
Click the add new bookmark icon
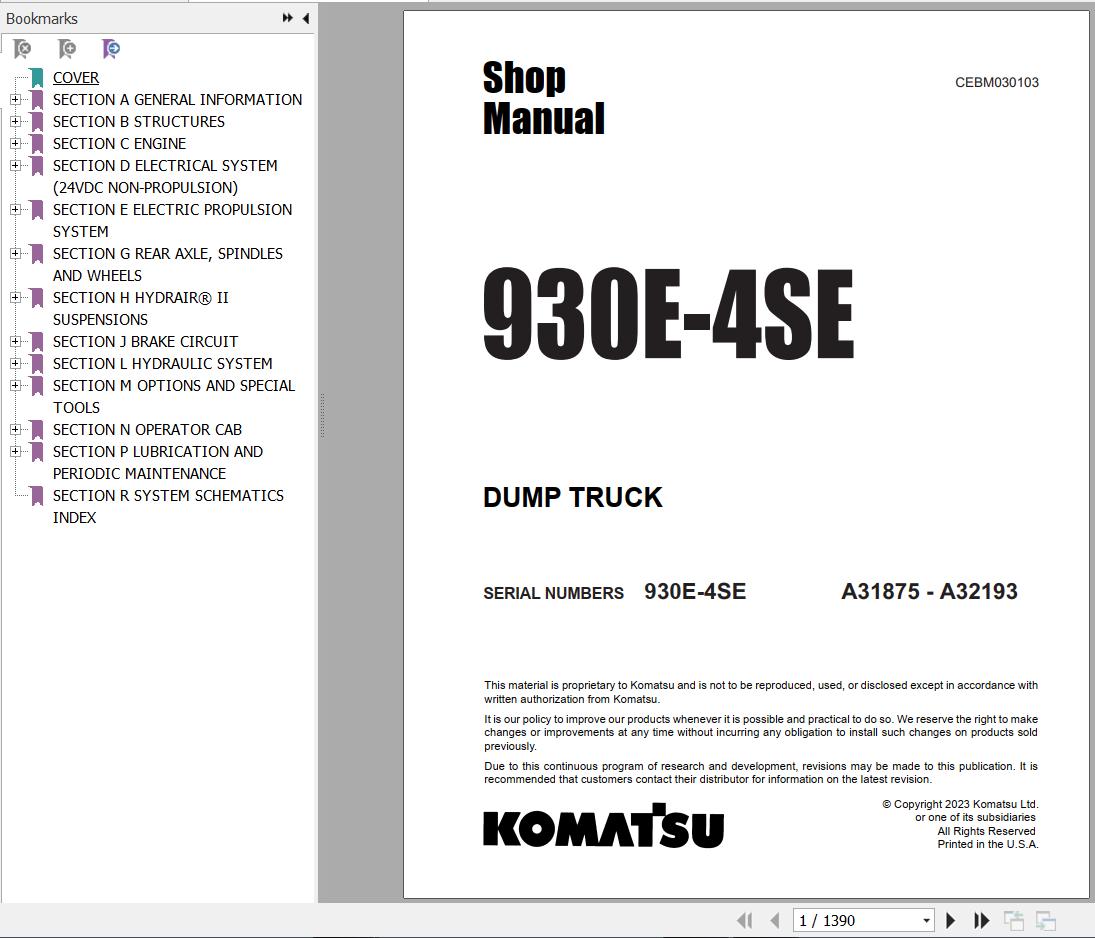66,49
